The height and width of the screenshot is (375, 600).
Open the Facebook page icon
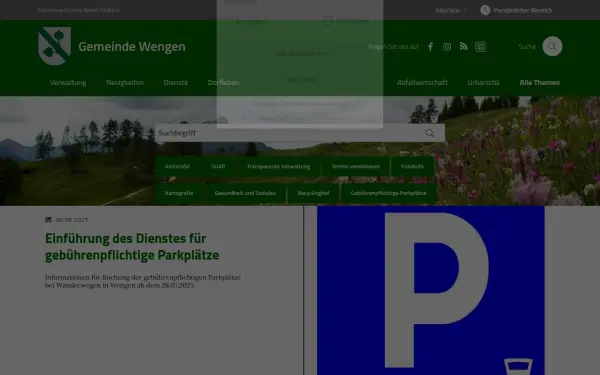point(430,47)
